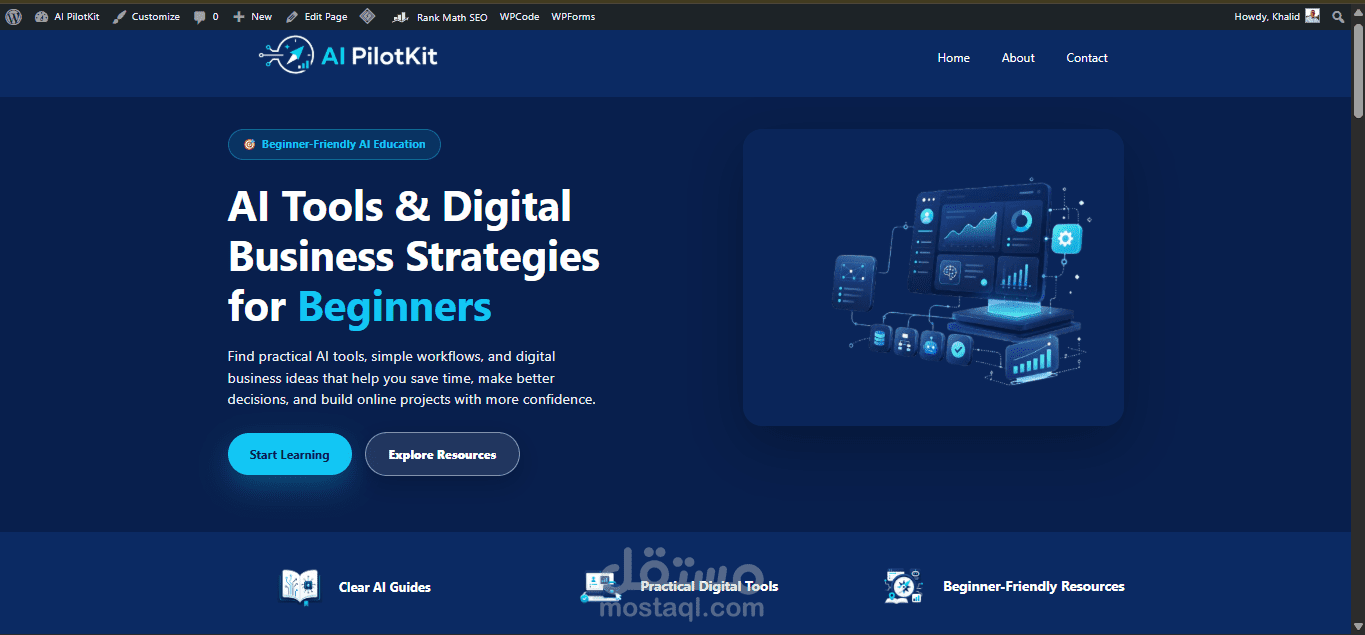Go to the Home page link

(x=953, y=58)
